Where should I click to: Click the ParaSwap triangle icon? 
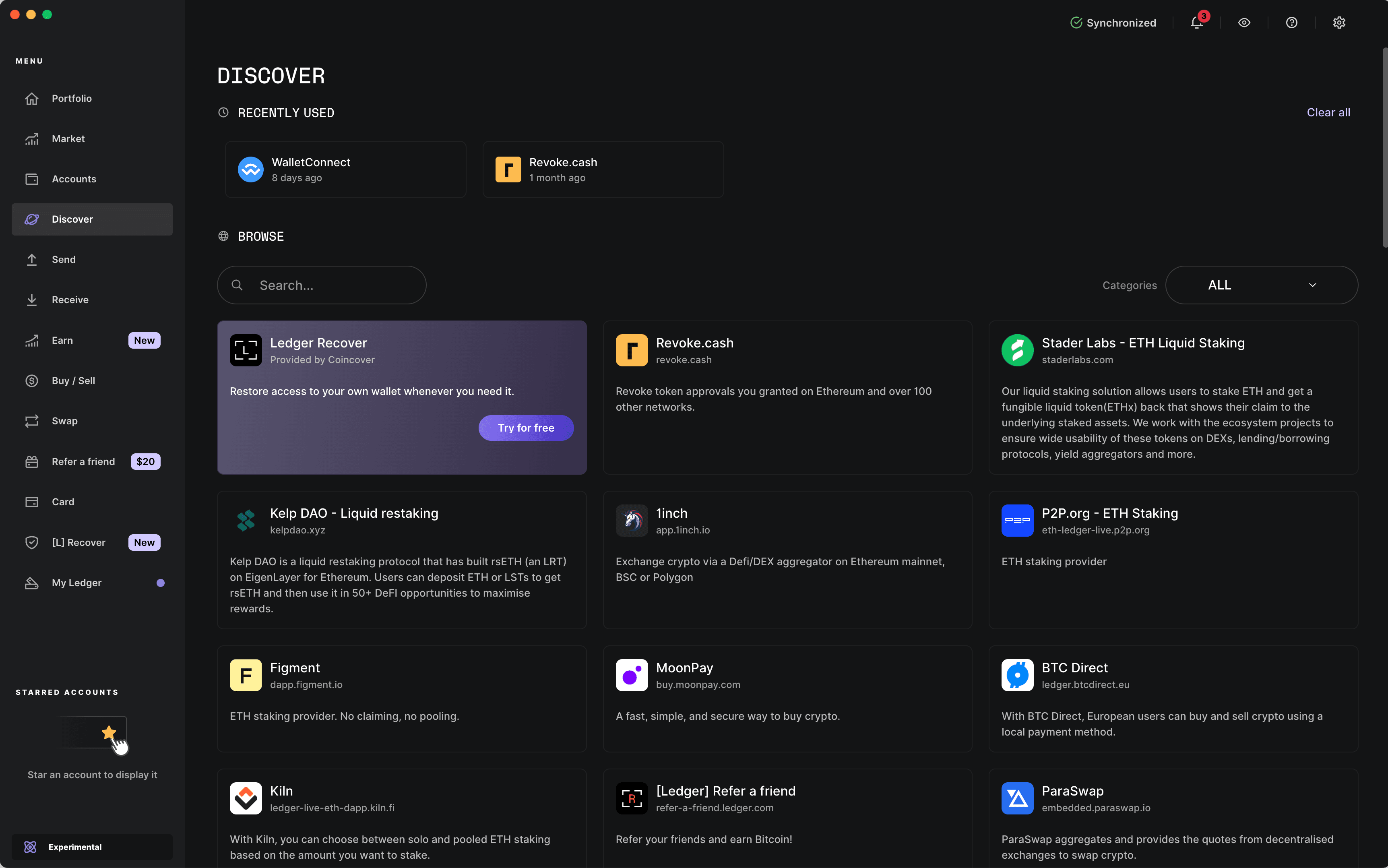(x=1017, y=798)
